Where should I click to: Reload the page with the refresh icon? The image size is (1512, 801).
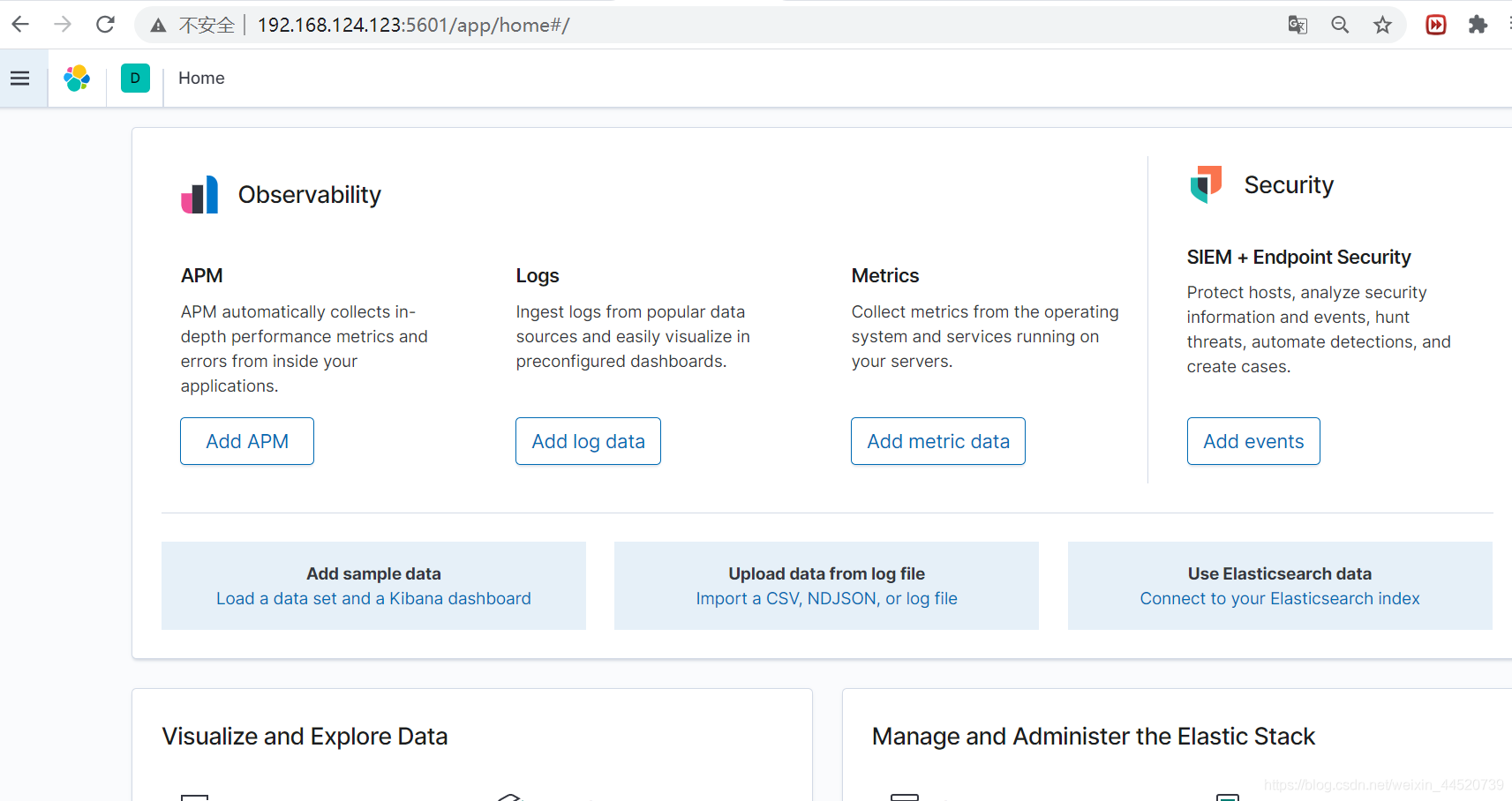tap(105, 25)
